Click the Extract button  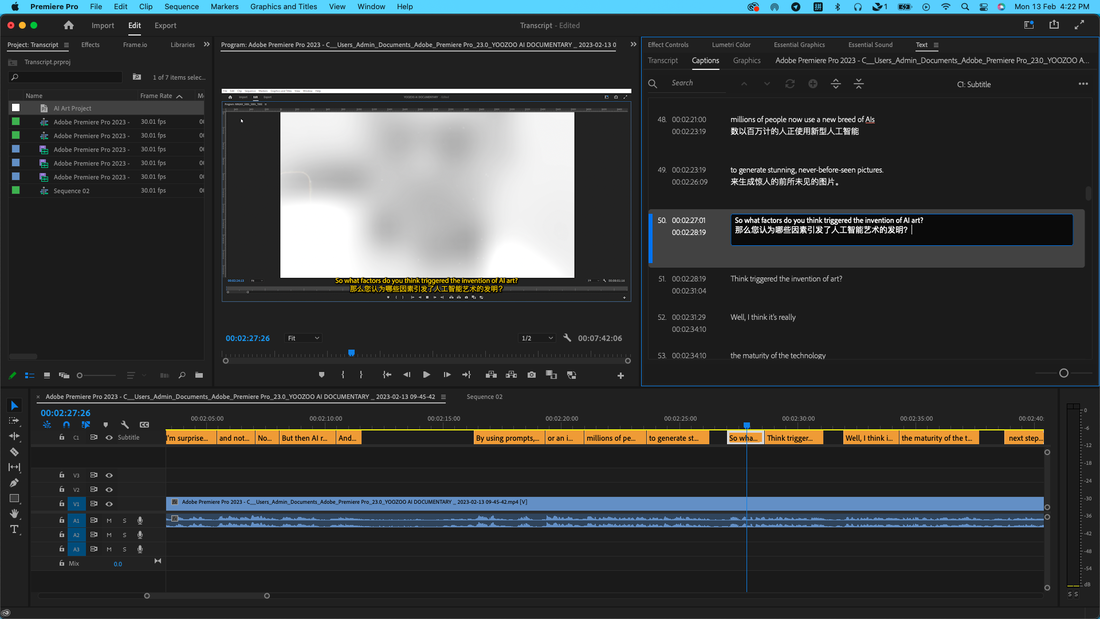click(x=511, y=375)
